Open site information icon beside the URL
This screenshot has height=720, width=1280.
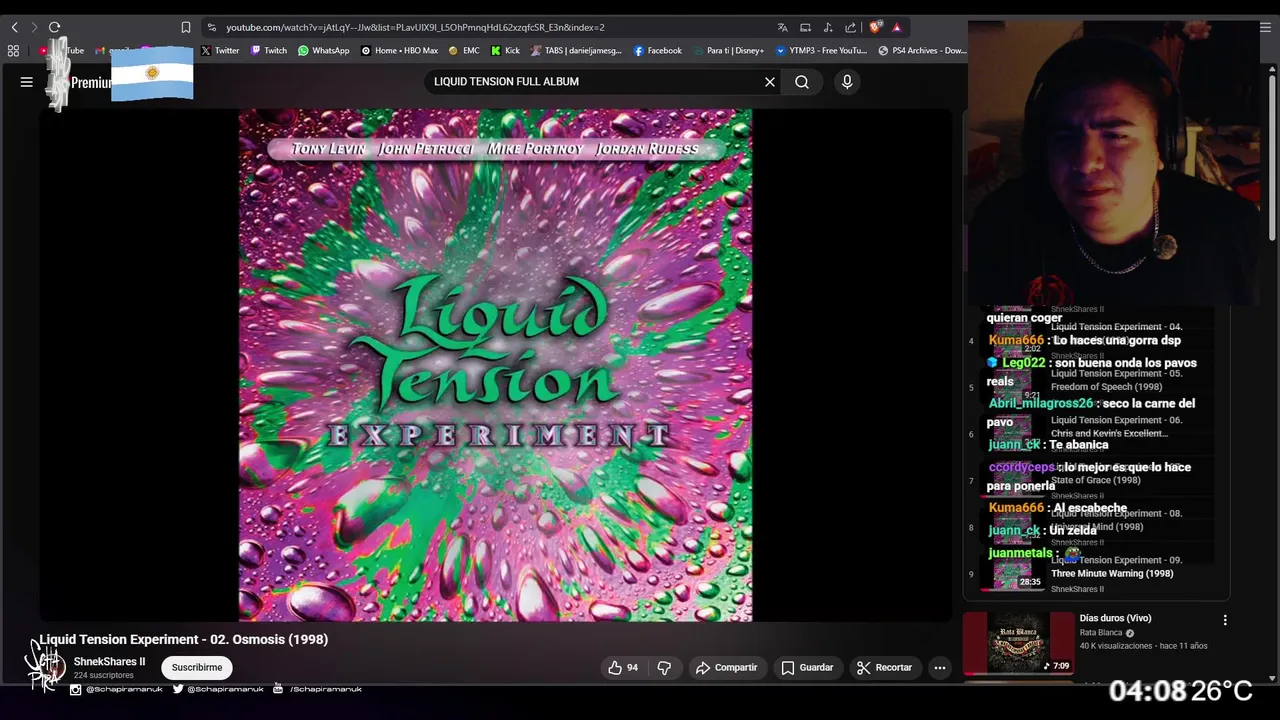[x=211, y=27]
